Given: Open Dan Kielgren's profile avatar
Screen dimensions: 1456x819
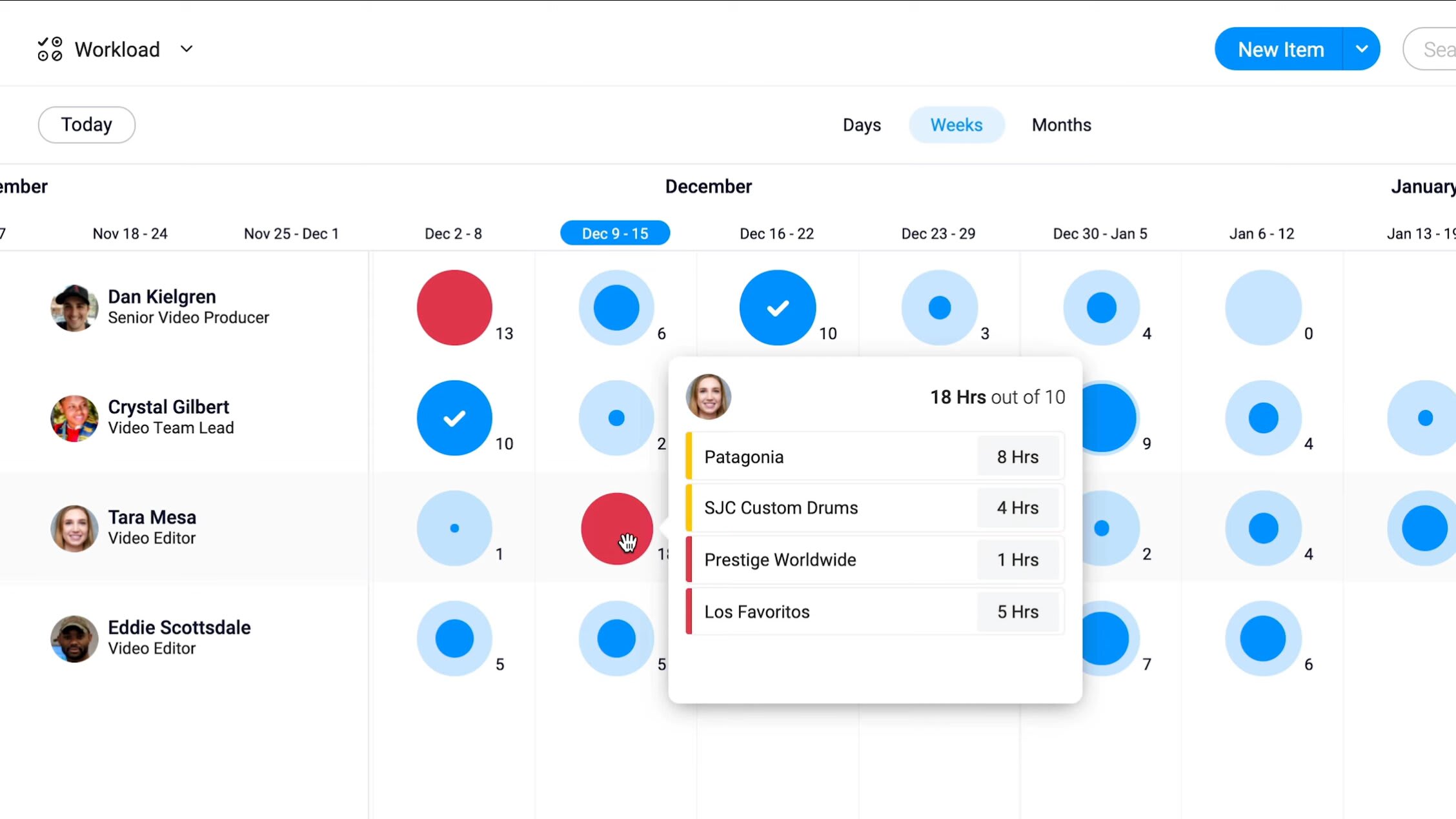Looking at the screenshot, I should click(x=74, y=308).
